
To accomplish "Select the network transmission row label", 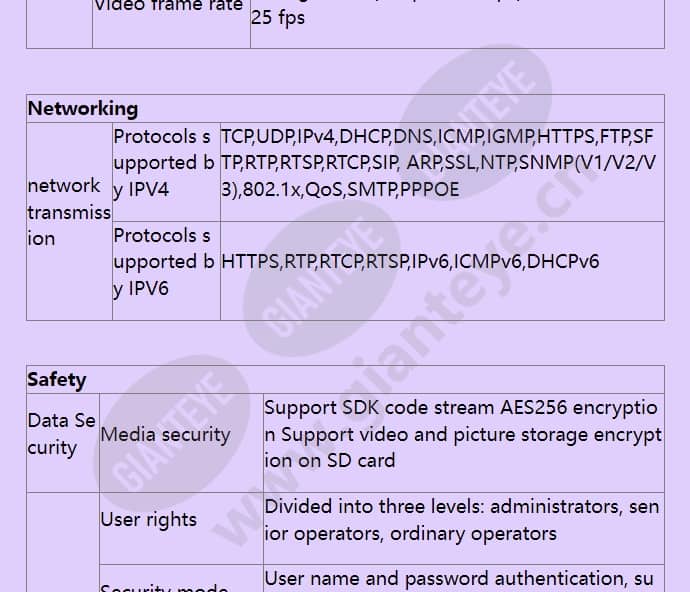I will point(69,212).
